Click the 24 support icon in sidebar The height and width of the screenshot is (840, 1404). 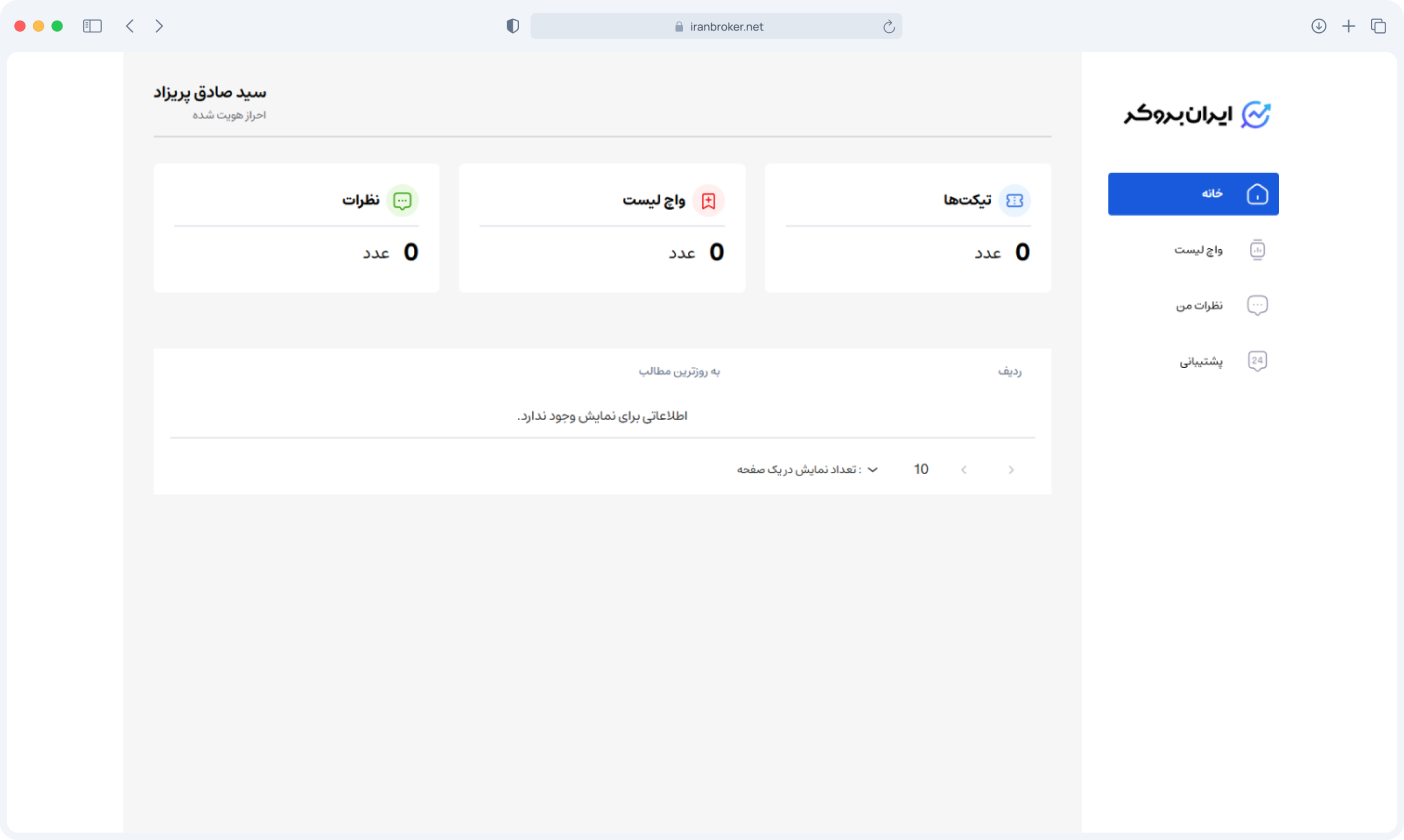coord(1257,361)
